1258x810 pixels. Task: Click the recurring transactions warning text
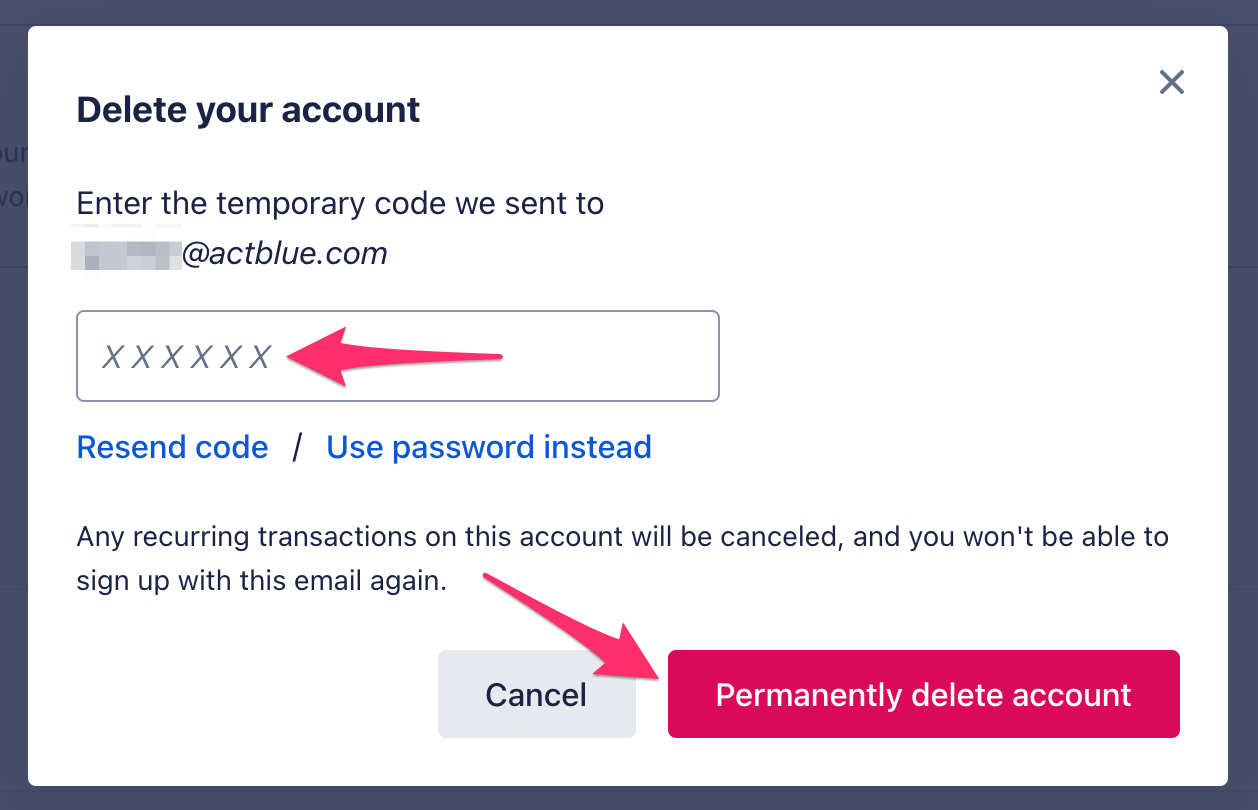[x=622, y=537]
